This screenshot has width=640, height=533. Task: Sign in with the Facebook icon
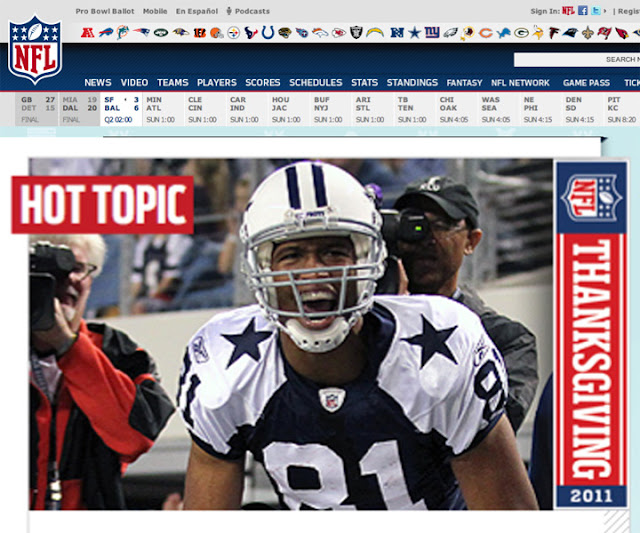(583, 11)
